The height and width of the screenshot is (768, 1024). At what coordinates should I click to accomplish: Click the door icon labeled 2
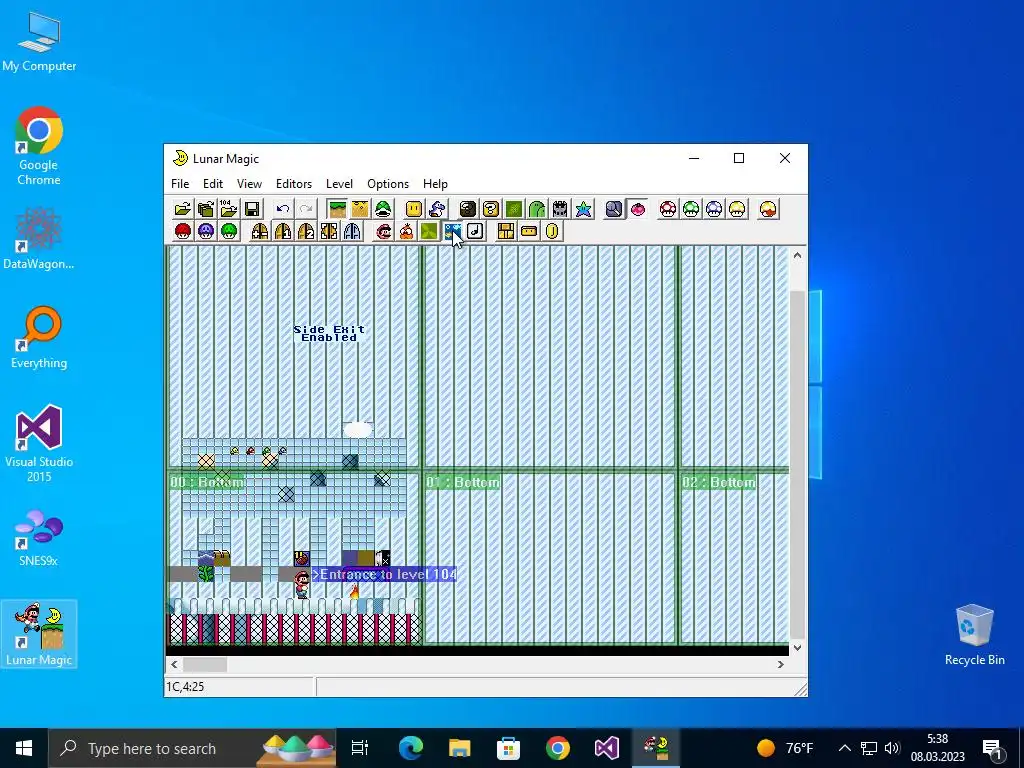(x=306, y=231)
